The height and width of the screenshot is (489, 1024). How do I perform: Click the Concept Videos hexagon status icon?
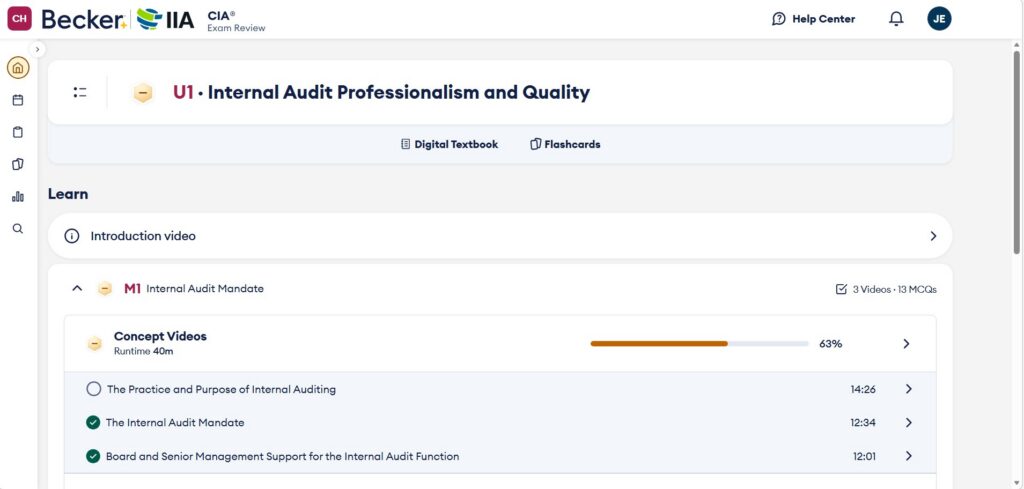[x=95, y=343]
